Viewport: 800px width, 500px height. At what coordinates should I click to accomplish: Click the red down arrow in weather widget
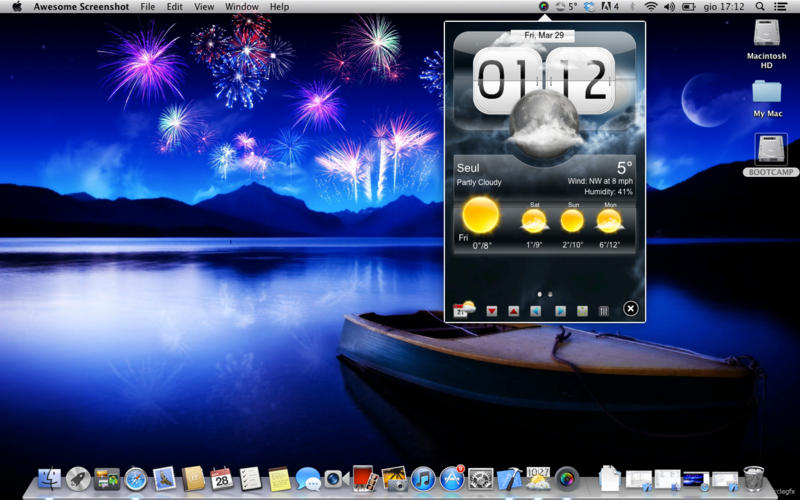pyautogui.click(x=492, y=311)
